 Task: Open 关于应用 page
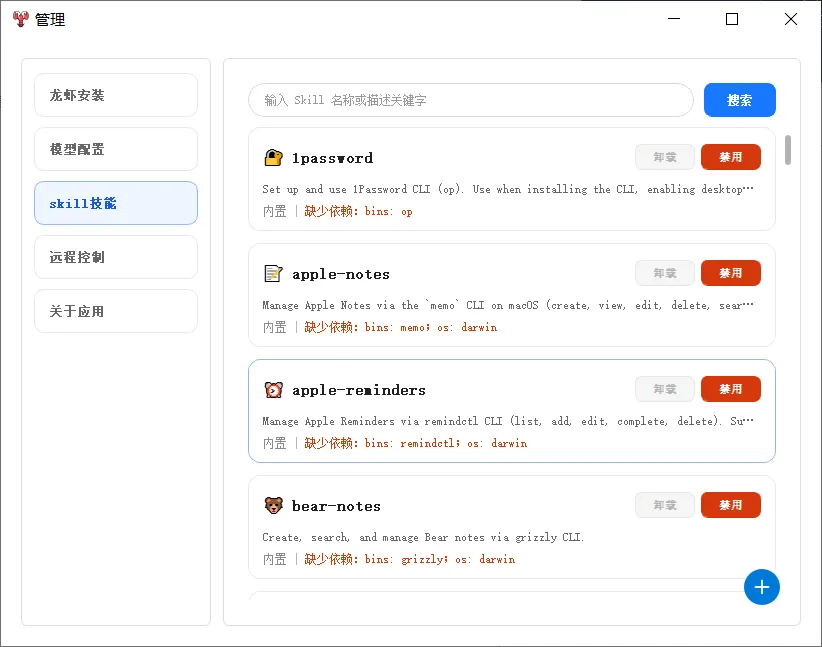(116, 311)
